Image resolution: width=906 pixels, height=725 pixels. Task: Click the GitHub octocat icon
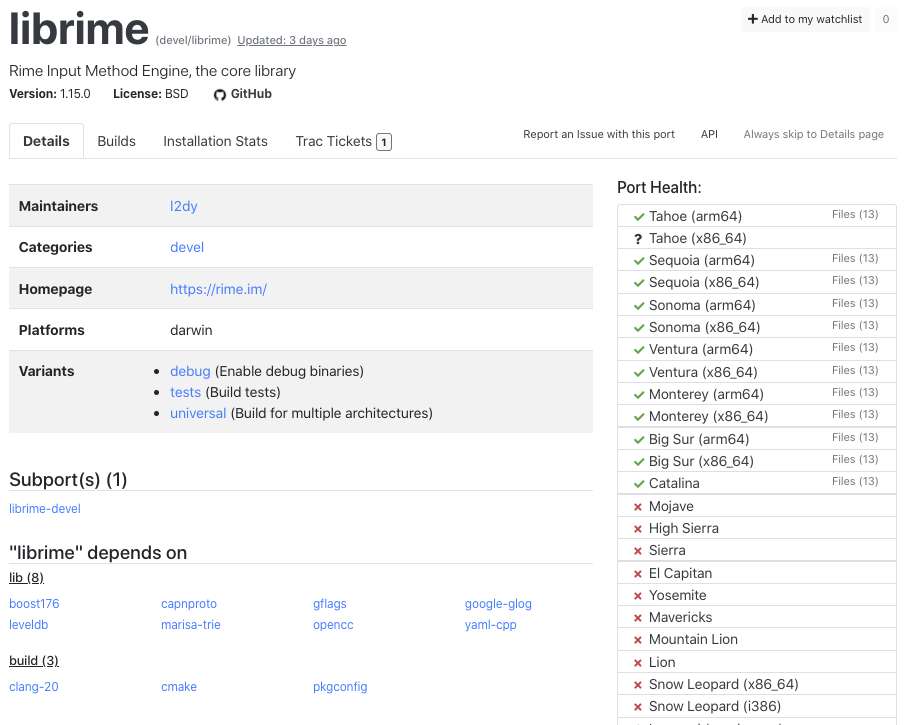click(220, 95)
